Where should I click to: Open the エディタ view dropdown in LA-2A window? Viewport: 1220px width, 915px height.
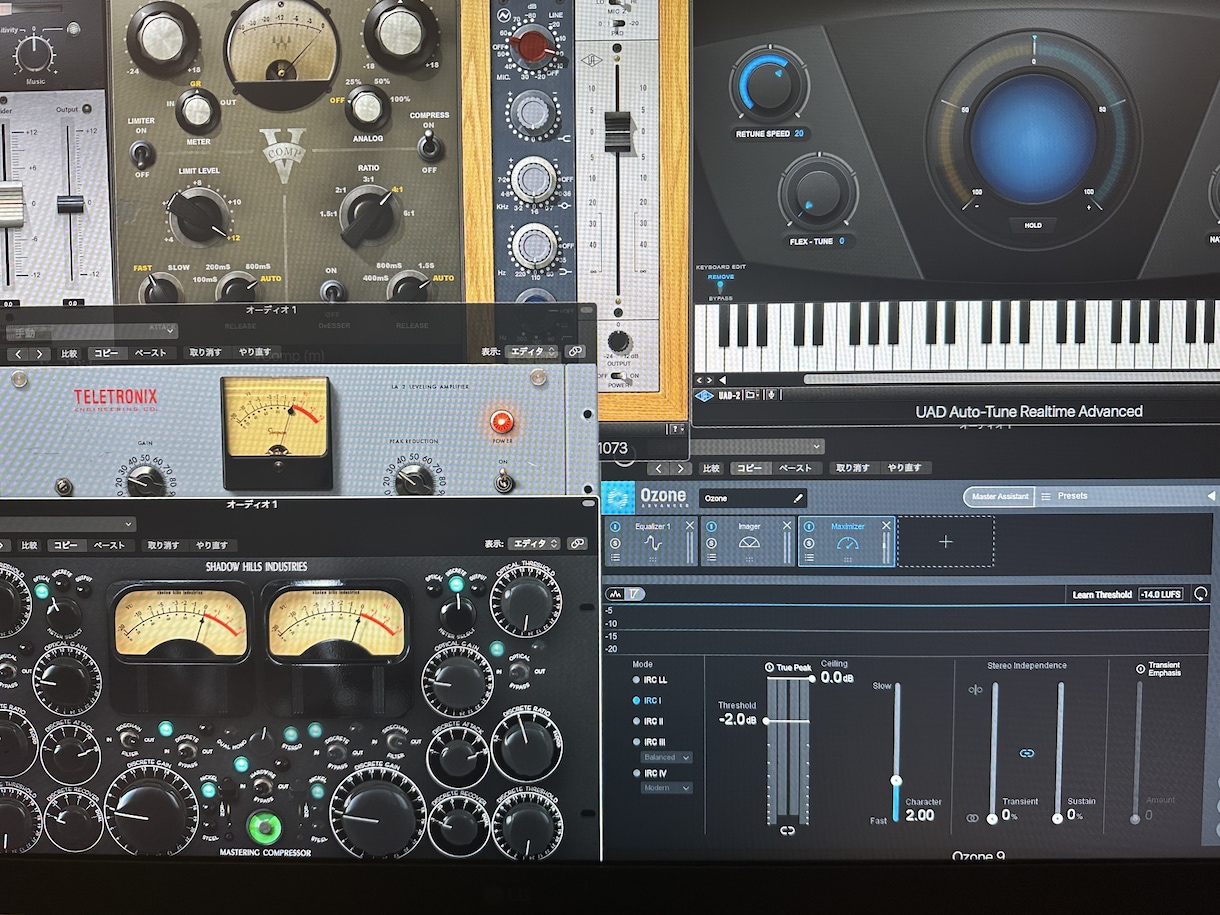tap(534, 352)
